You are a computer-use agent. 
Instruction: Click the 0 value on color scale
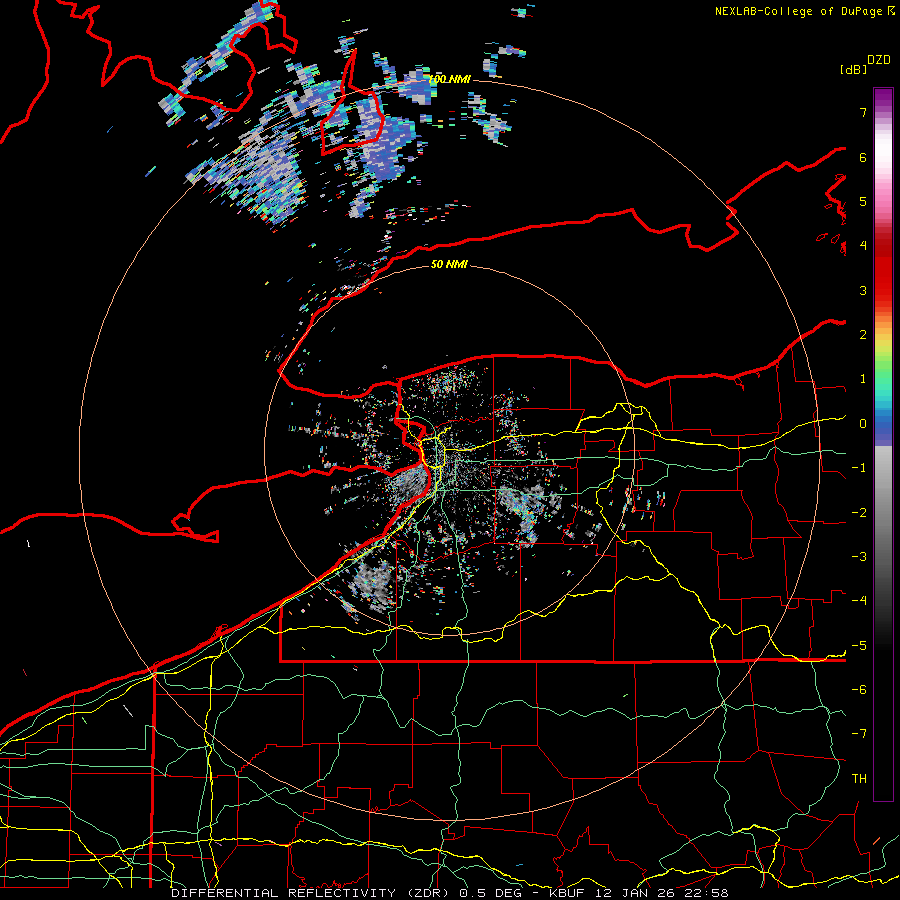[x=863, y=424]
